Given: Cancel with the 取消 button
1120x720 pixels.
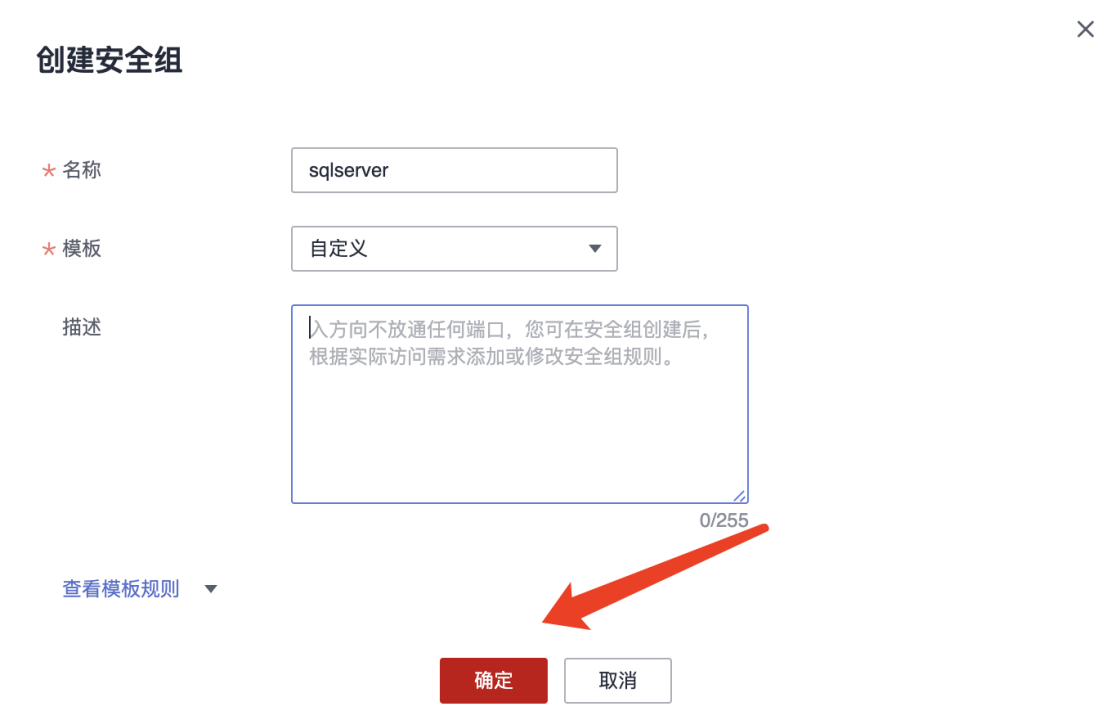Looking at the screenshot, I should 618,681.
